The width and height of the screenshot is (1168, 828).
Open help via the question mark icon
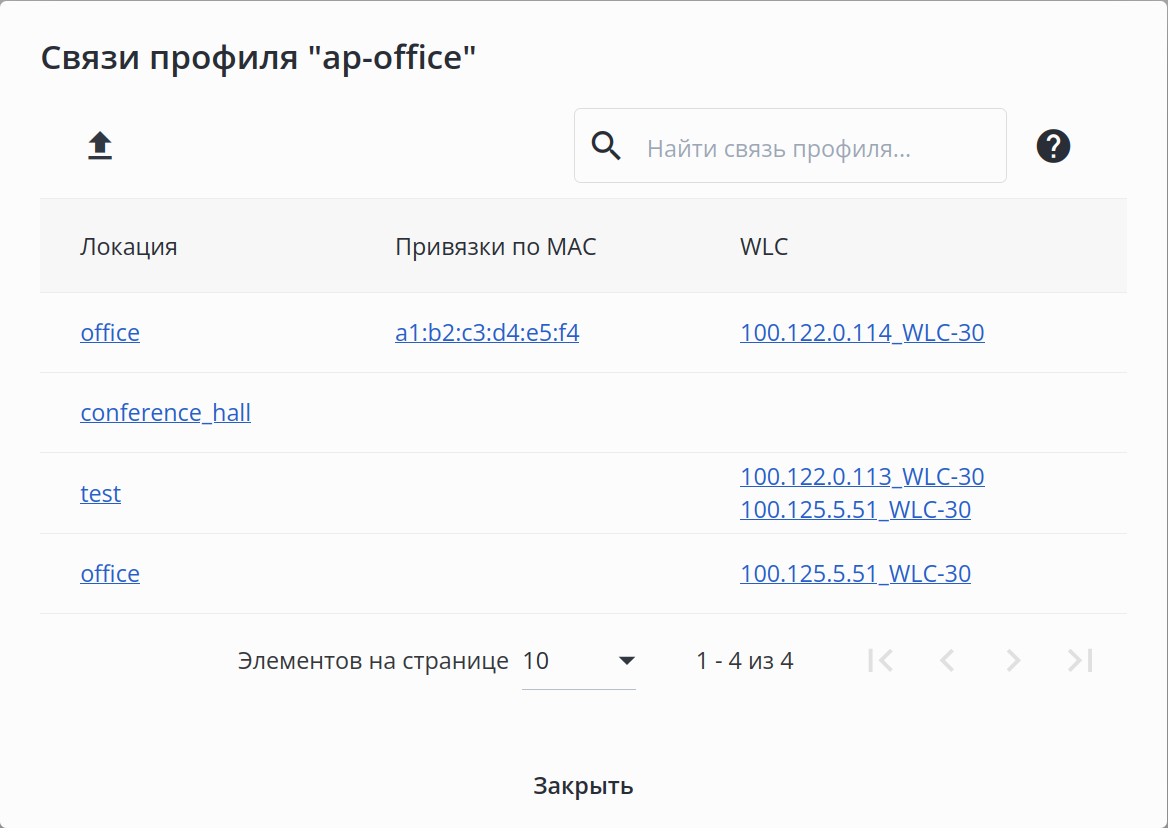pyautogui.click(x=1053, y=147)
